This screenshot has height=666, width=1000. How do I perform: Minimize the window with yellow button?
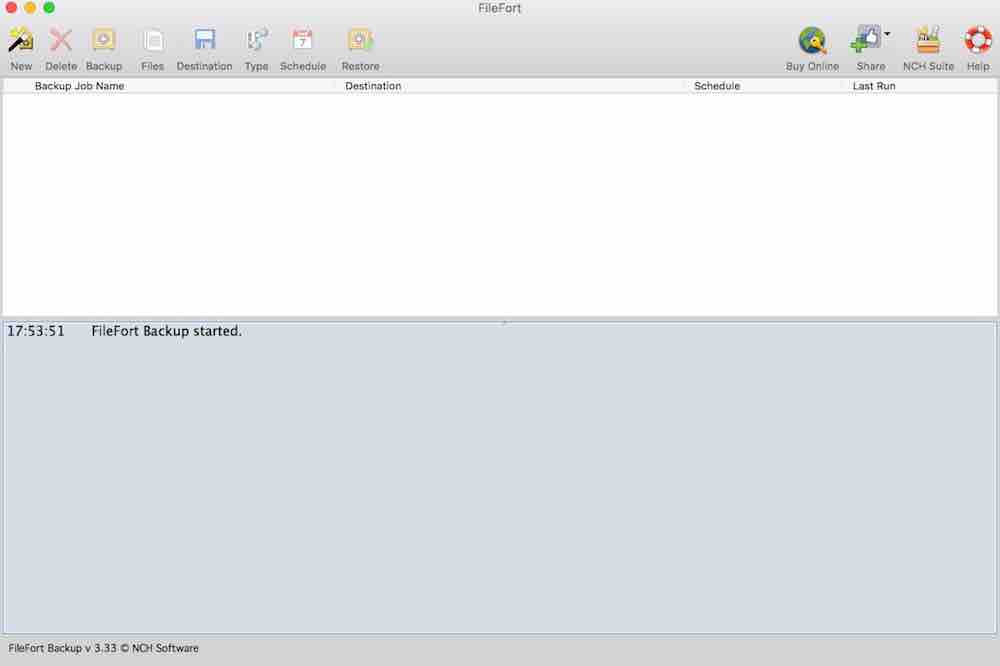point(30,8)
